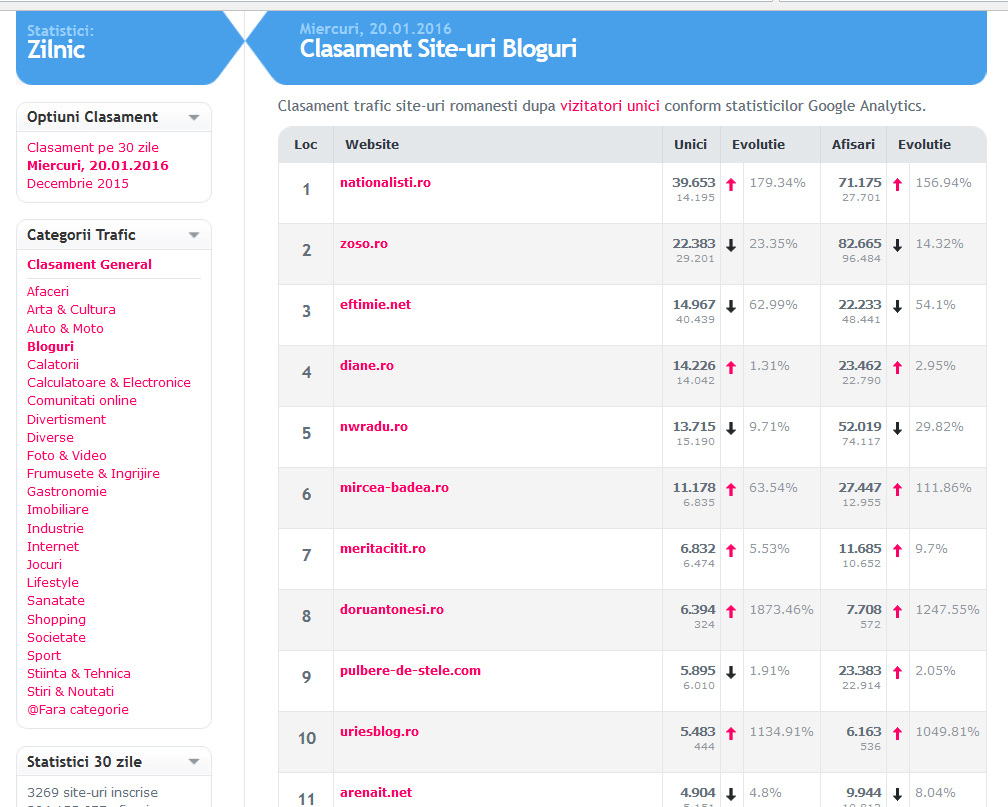Click the Zilnic statistics header
The image size is (1008, 807).
pos(56,50)
